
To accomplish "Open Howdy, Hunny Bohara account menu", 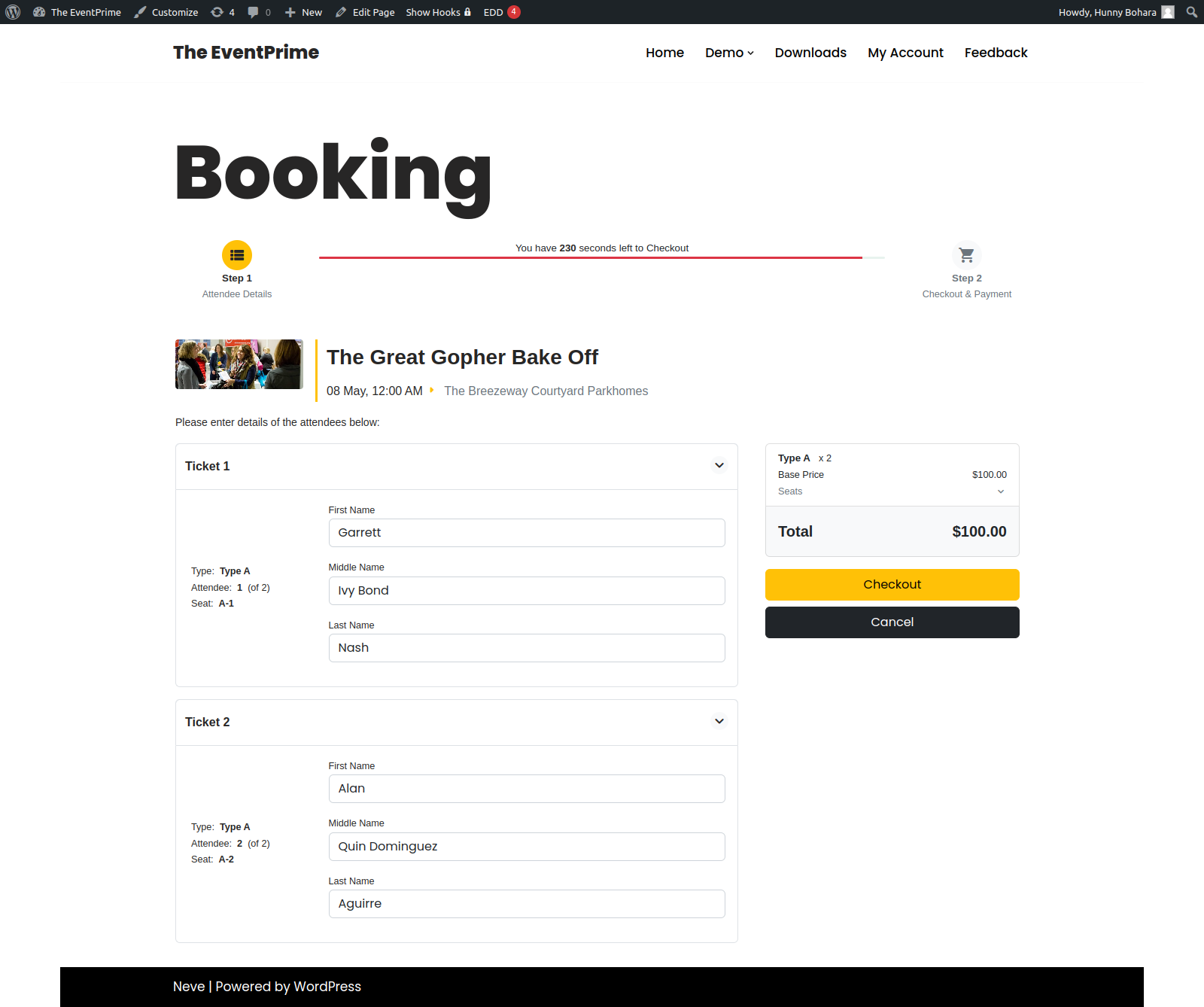I will [x=1116, y=12].
